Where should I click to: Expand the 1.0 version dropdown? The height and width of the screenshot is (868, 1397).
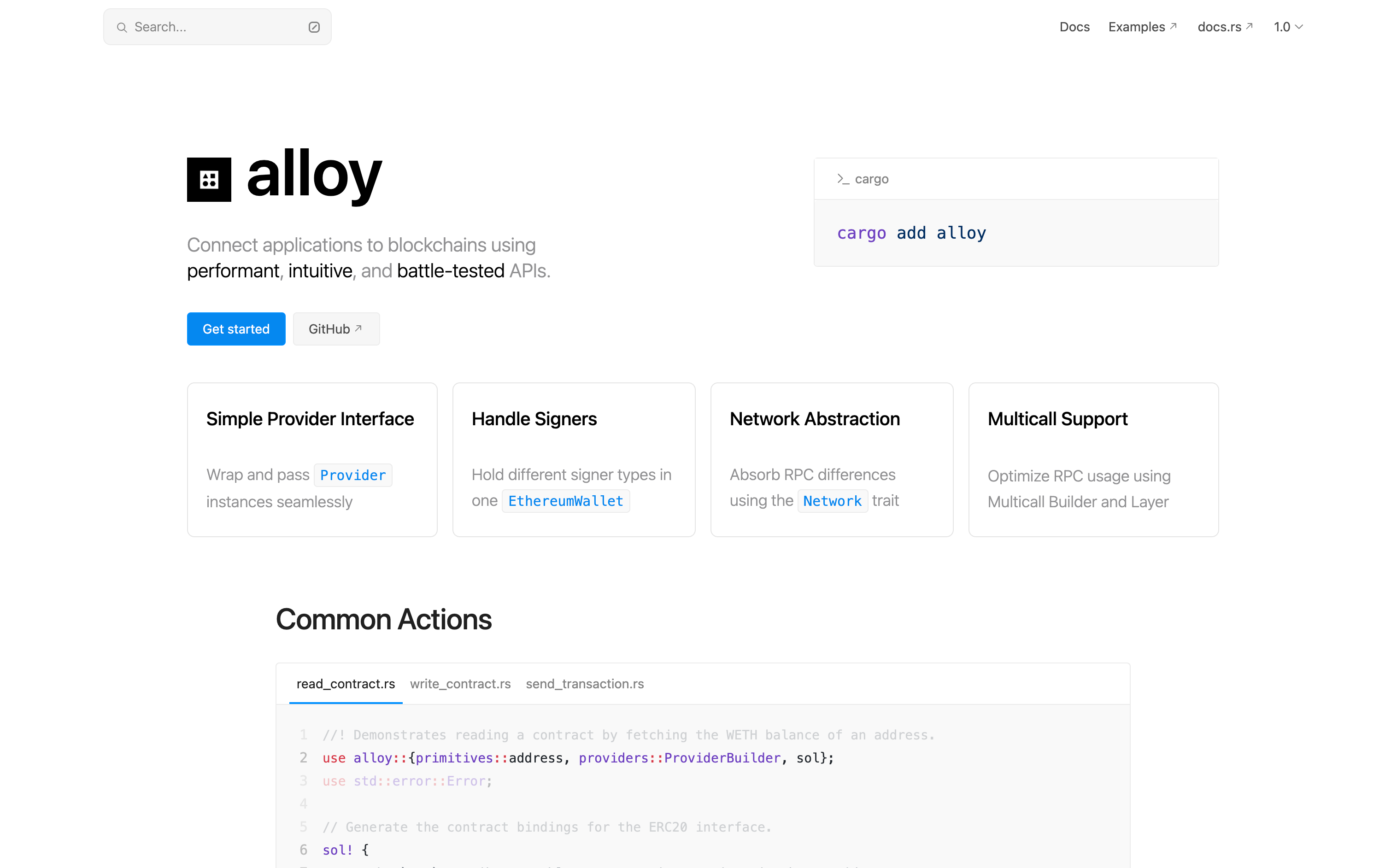coord(1289,27)
